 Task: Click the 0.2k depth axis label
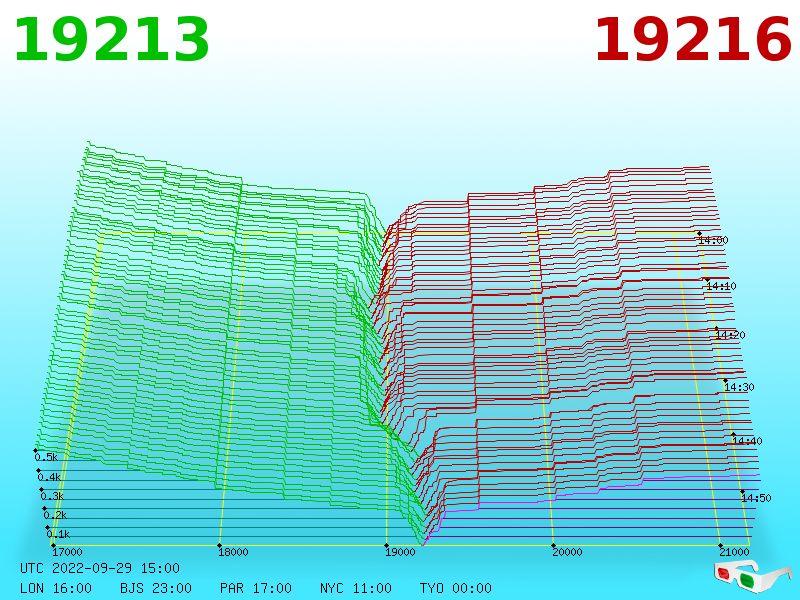tap(55, 515)
